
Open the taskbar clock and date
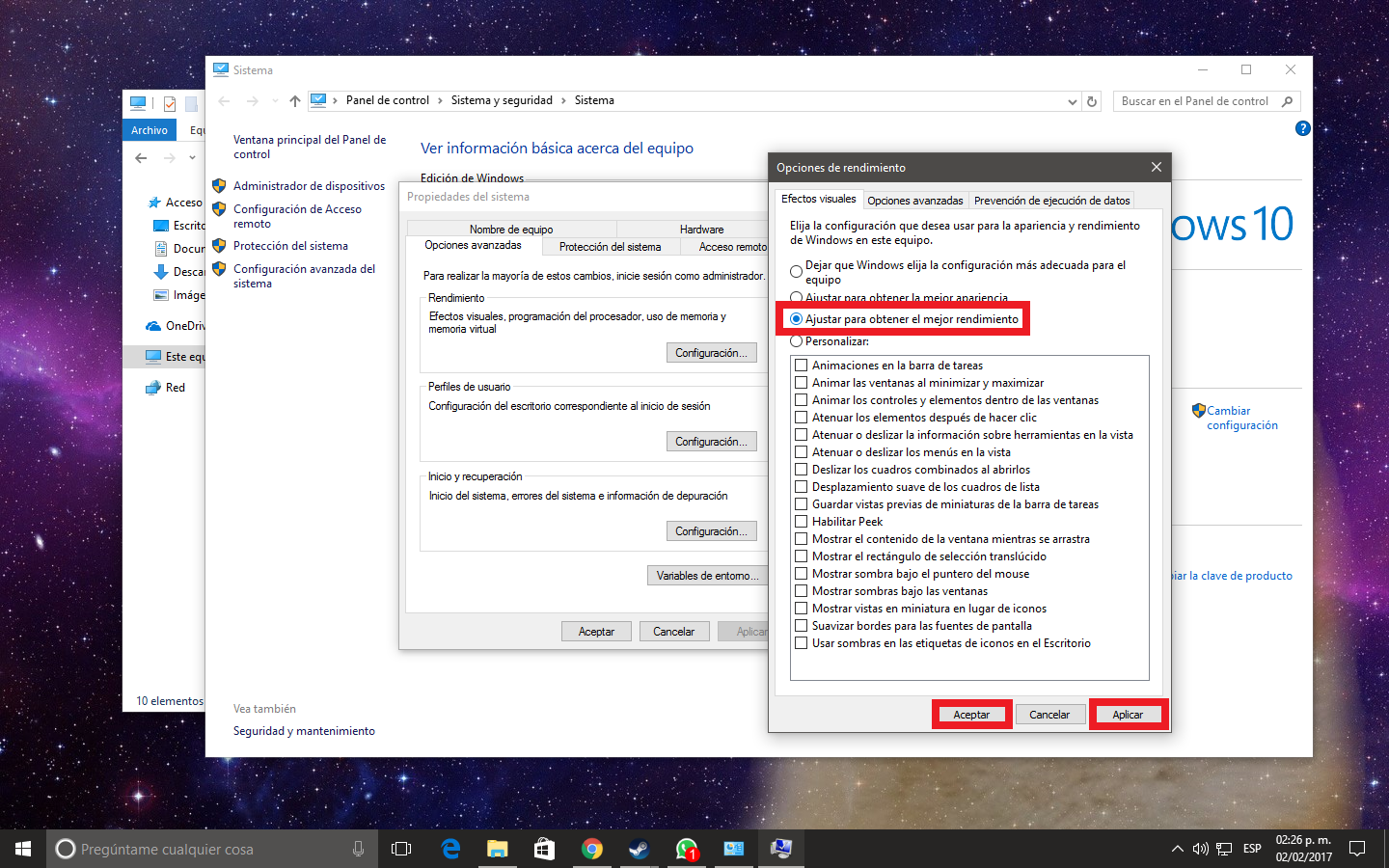click(x=1303, y=849)
